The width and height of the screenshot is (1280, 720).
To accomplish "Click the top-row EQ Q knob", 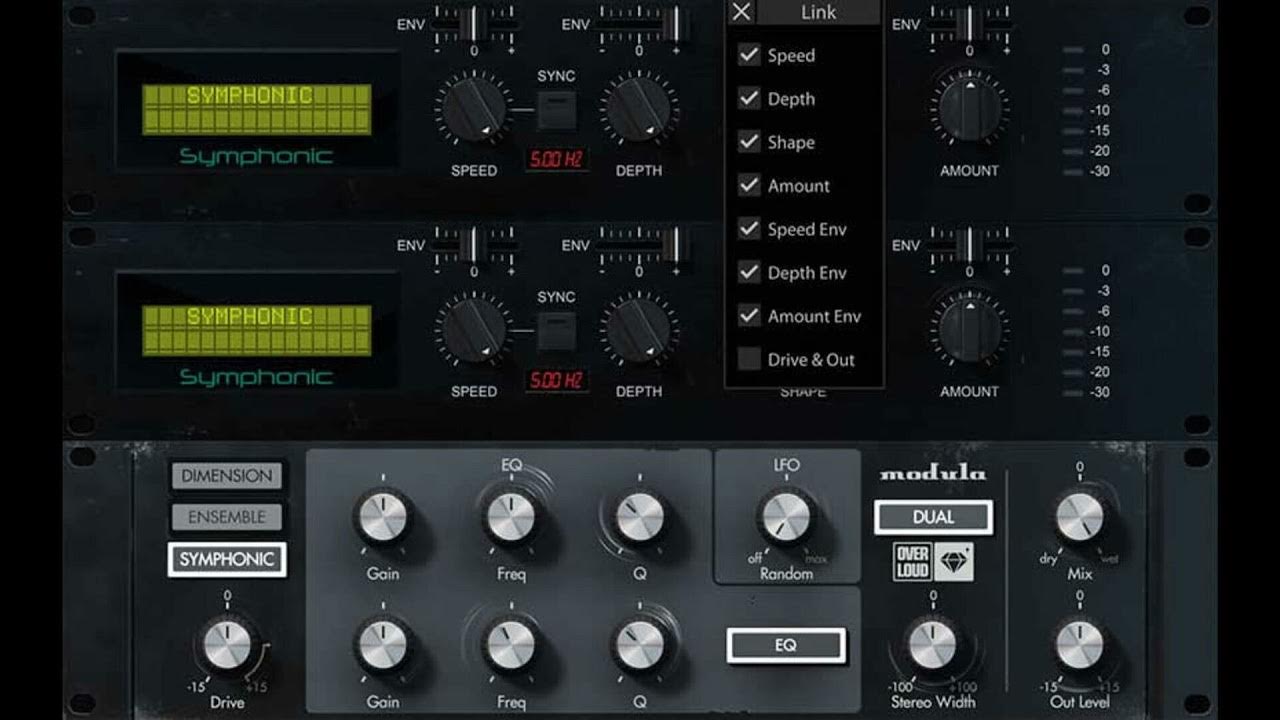I will pos(639,517).
